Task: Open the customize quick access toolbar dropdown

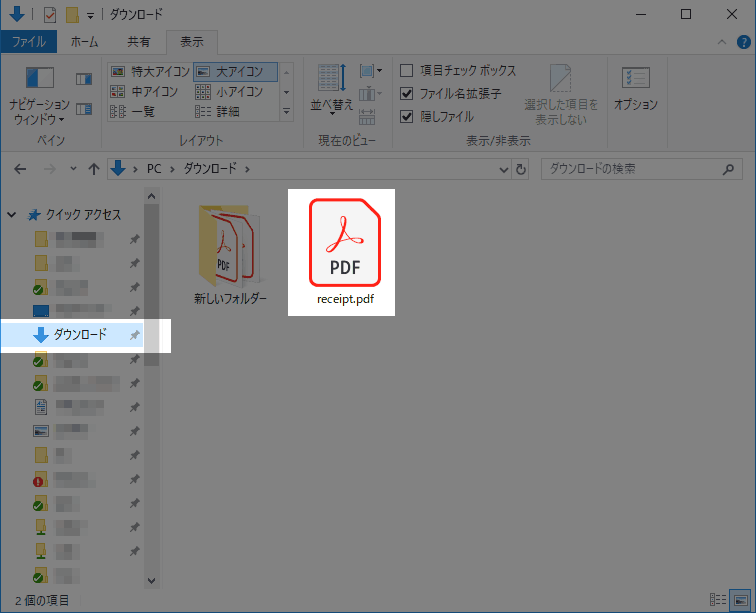Action: click(90, 16)
